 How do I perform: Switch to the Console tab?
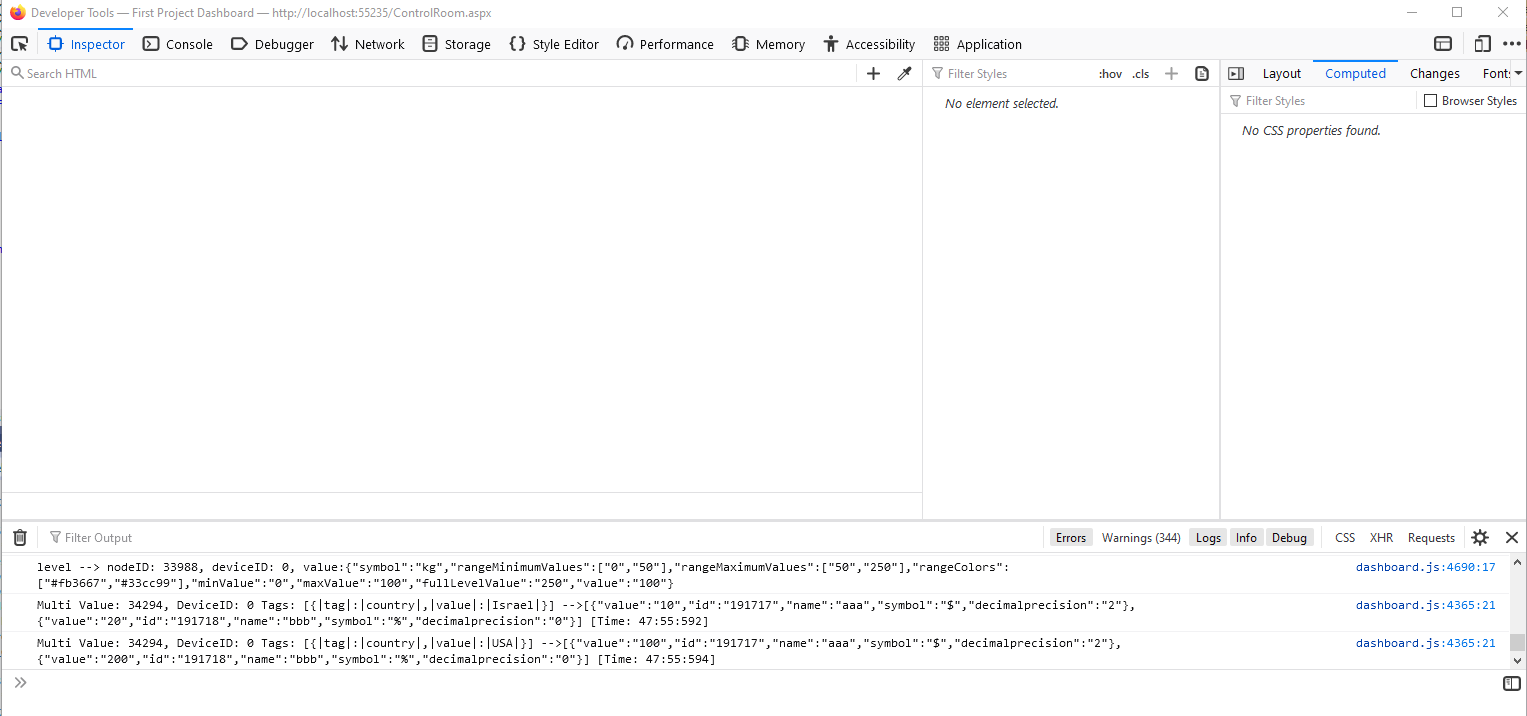click(178, 44)
